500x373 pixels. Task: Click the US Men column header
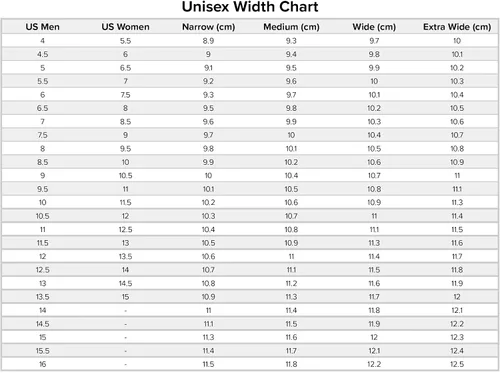[x=42, y=27]
